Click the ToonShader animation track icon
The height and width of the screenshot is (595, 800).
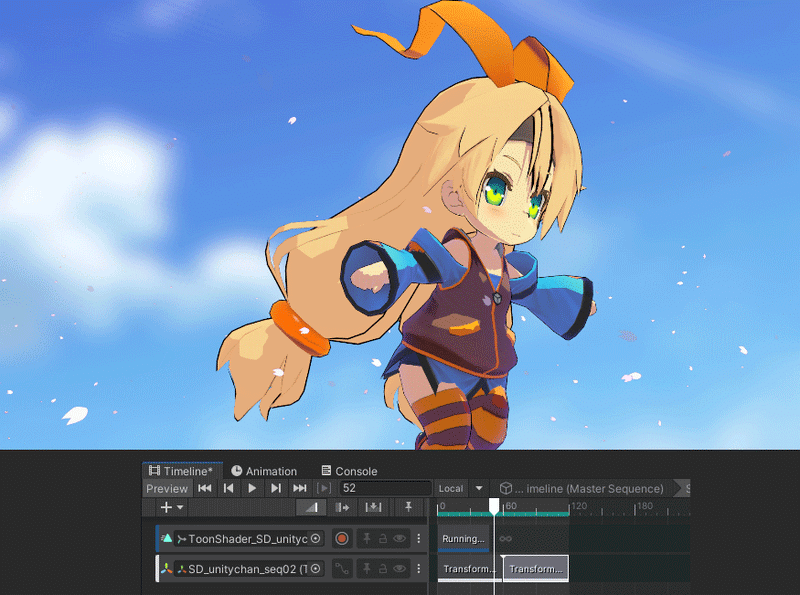click(x=166, y=538)
